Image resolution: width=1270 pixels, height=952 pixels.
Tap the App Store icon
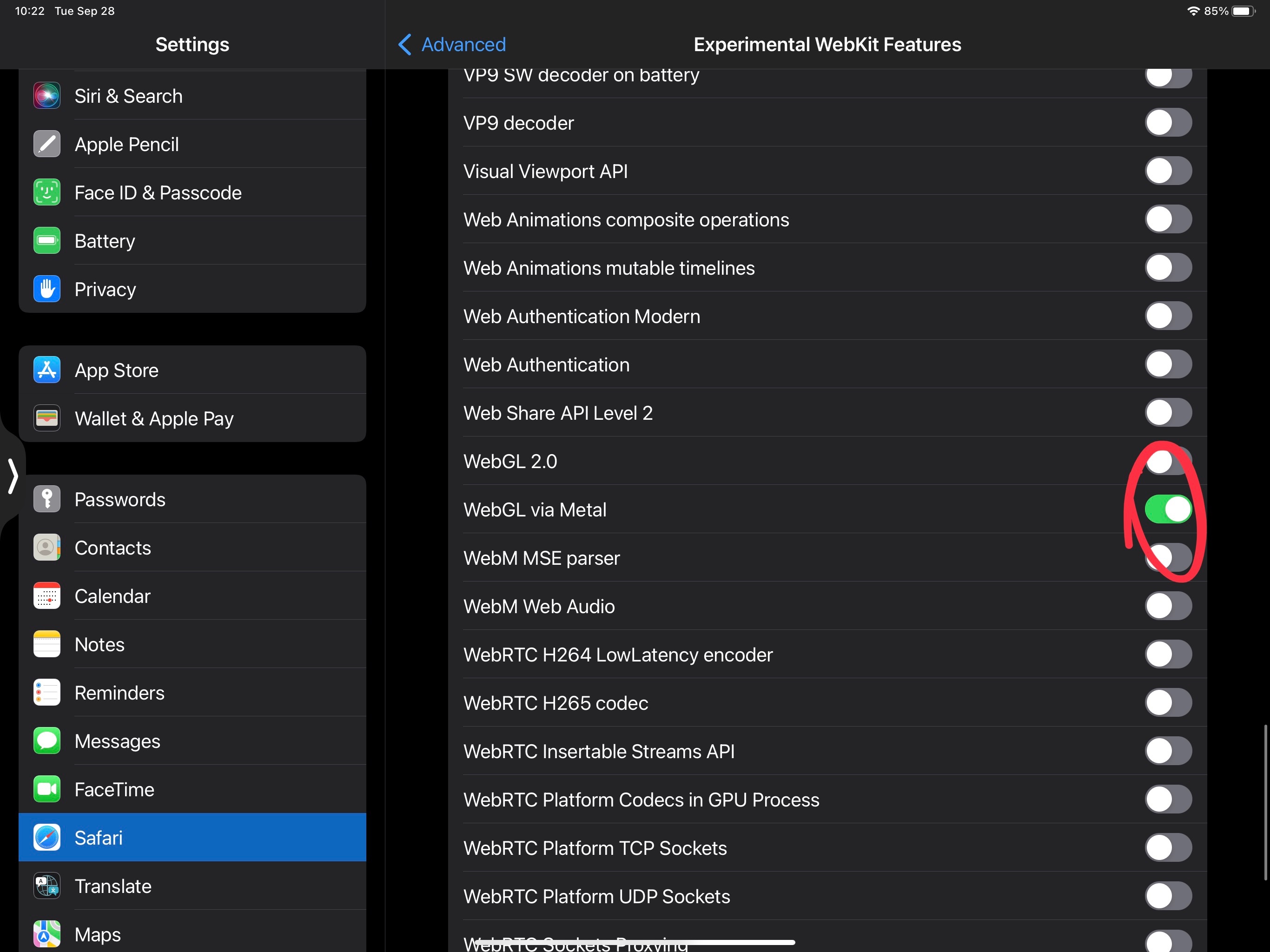tap(46, 370)
